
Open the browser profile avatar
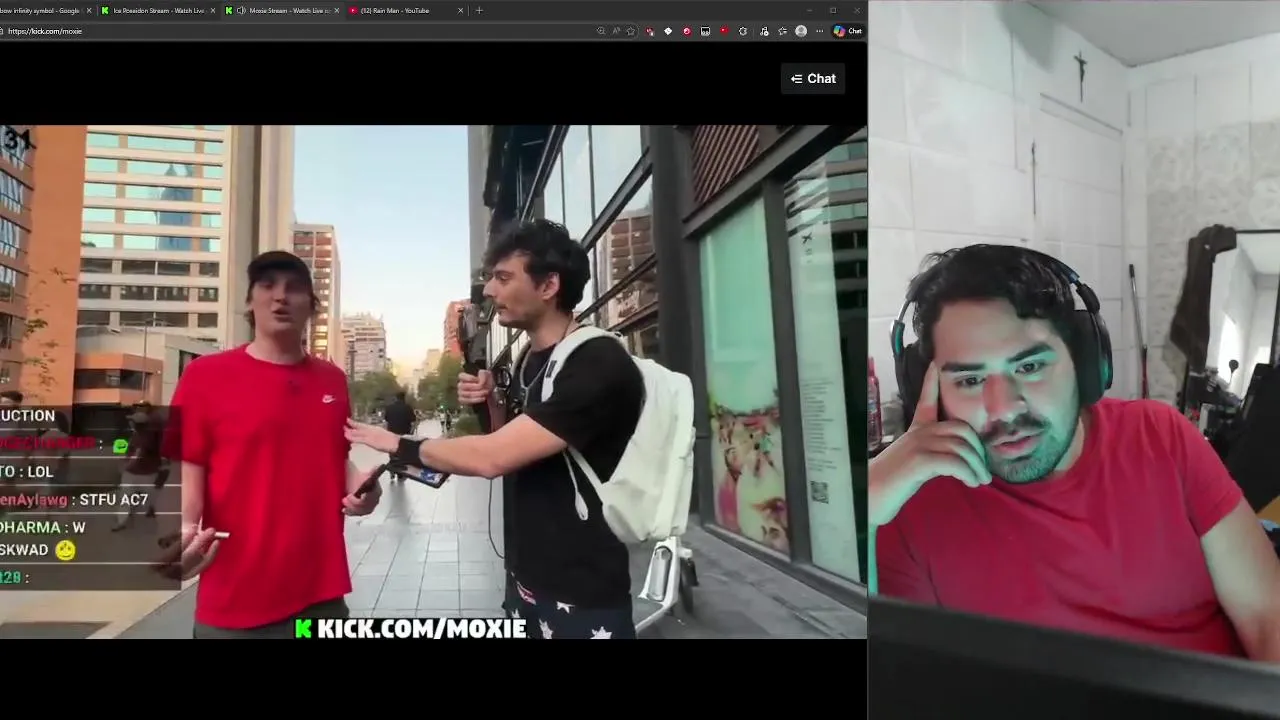click(x=800, y=31)
